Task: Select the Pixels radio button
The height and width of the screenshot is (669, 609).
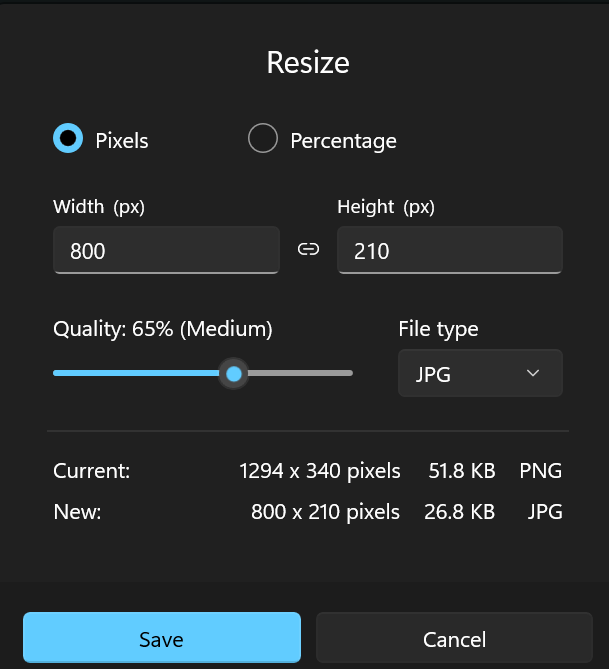Action: click(x=67, y=139)
